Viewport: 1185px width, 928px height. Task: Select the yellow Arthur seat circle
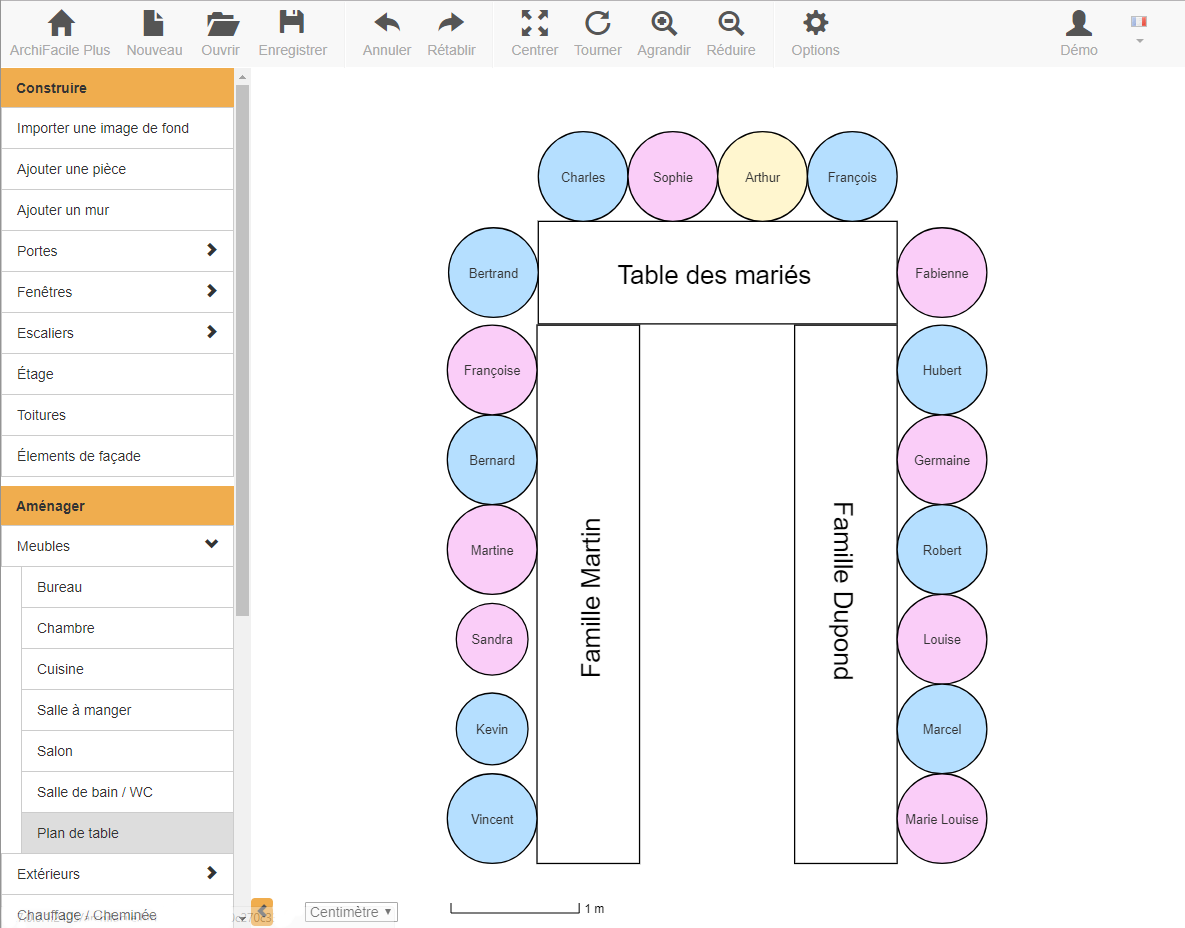(763, 177)
